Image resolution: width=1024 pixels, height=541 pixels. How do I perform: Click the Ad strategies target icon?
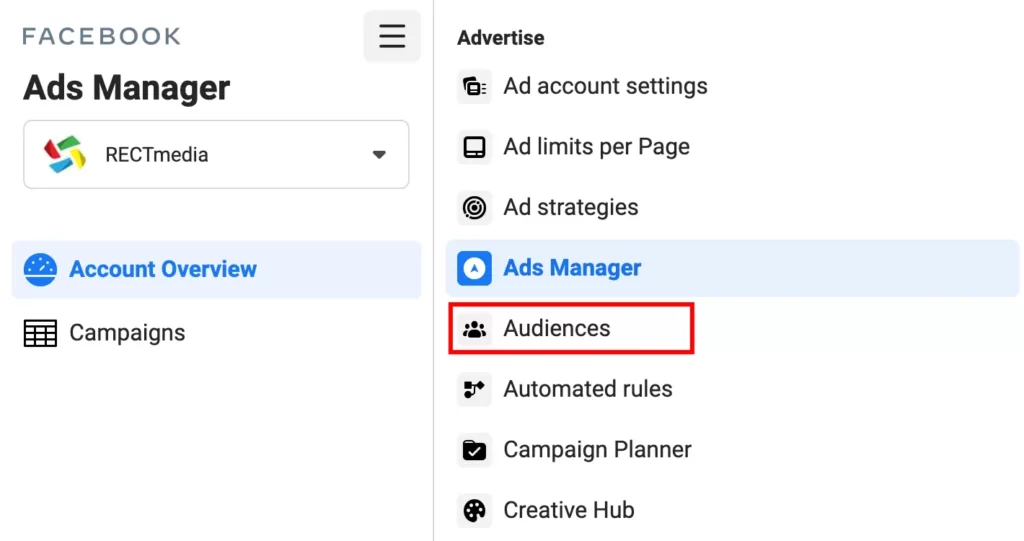pyautogui.click(x=474, y=208)
